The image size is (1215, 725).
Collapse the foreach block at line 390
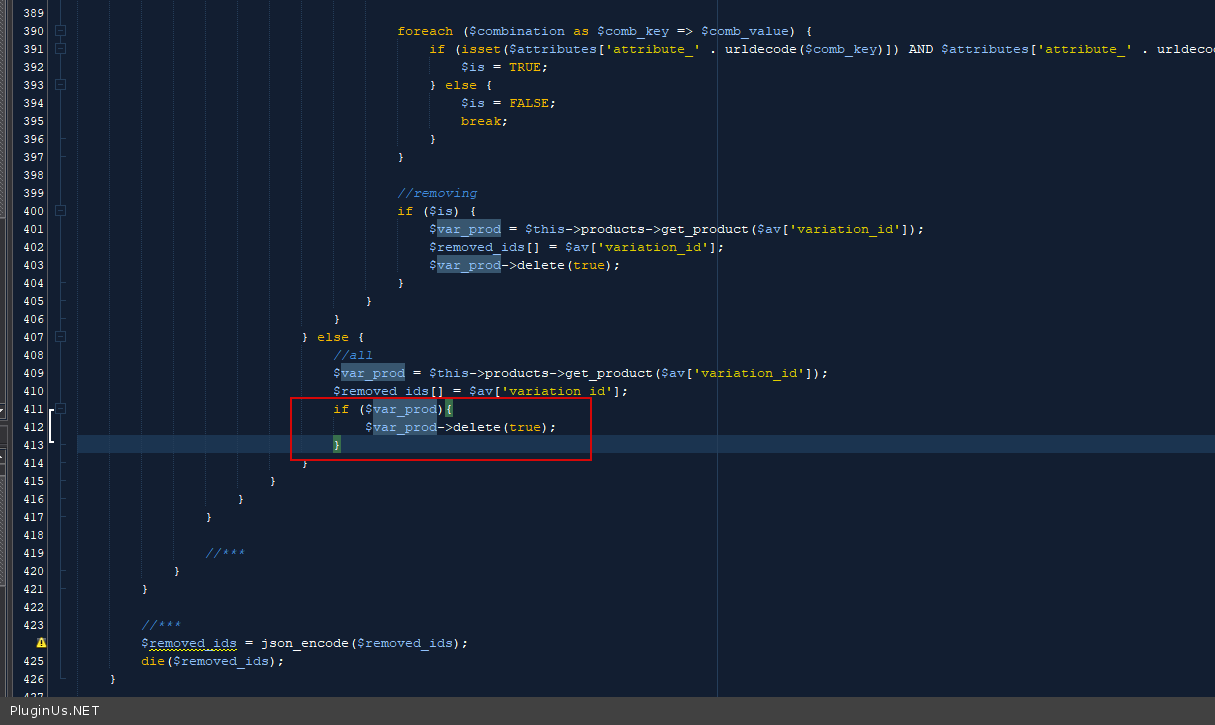pyautogui.click(x=61, y=31)
